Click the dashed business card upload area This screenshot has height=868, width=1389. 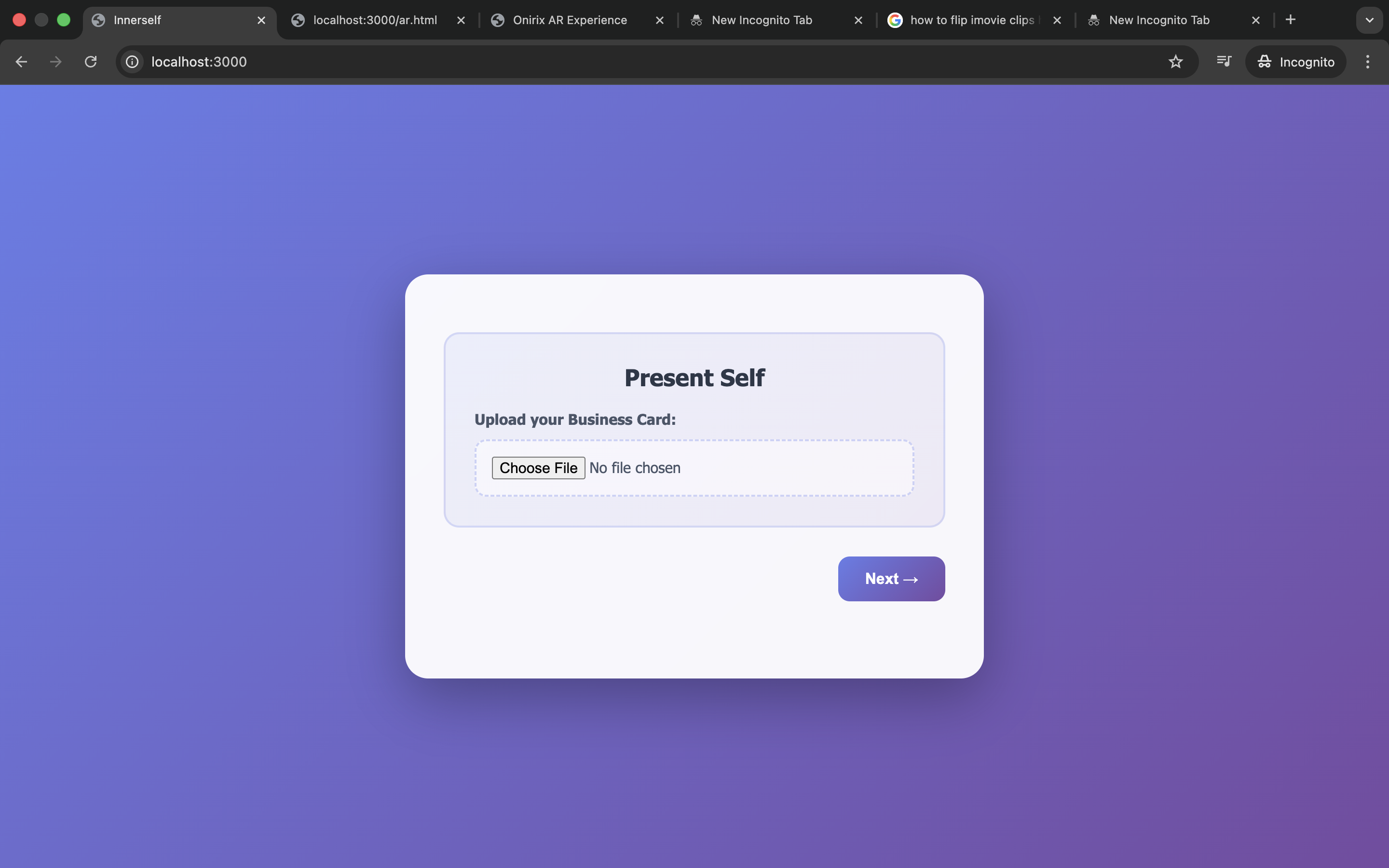[x=694, y=468]
